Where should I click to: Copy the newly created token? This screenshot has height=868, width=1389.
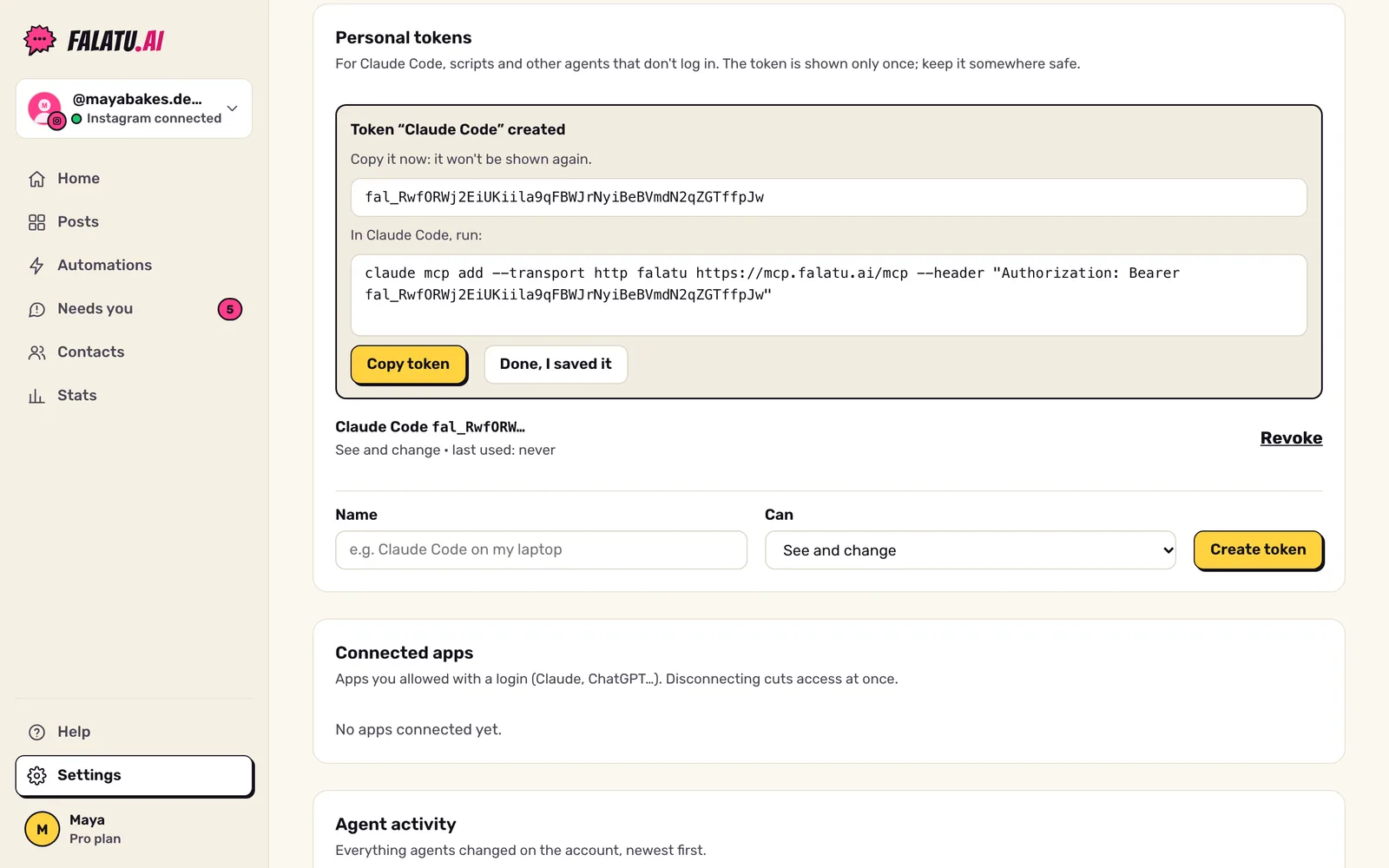tap(408, 365)
